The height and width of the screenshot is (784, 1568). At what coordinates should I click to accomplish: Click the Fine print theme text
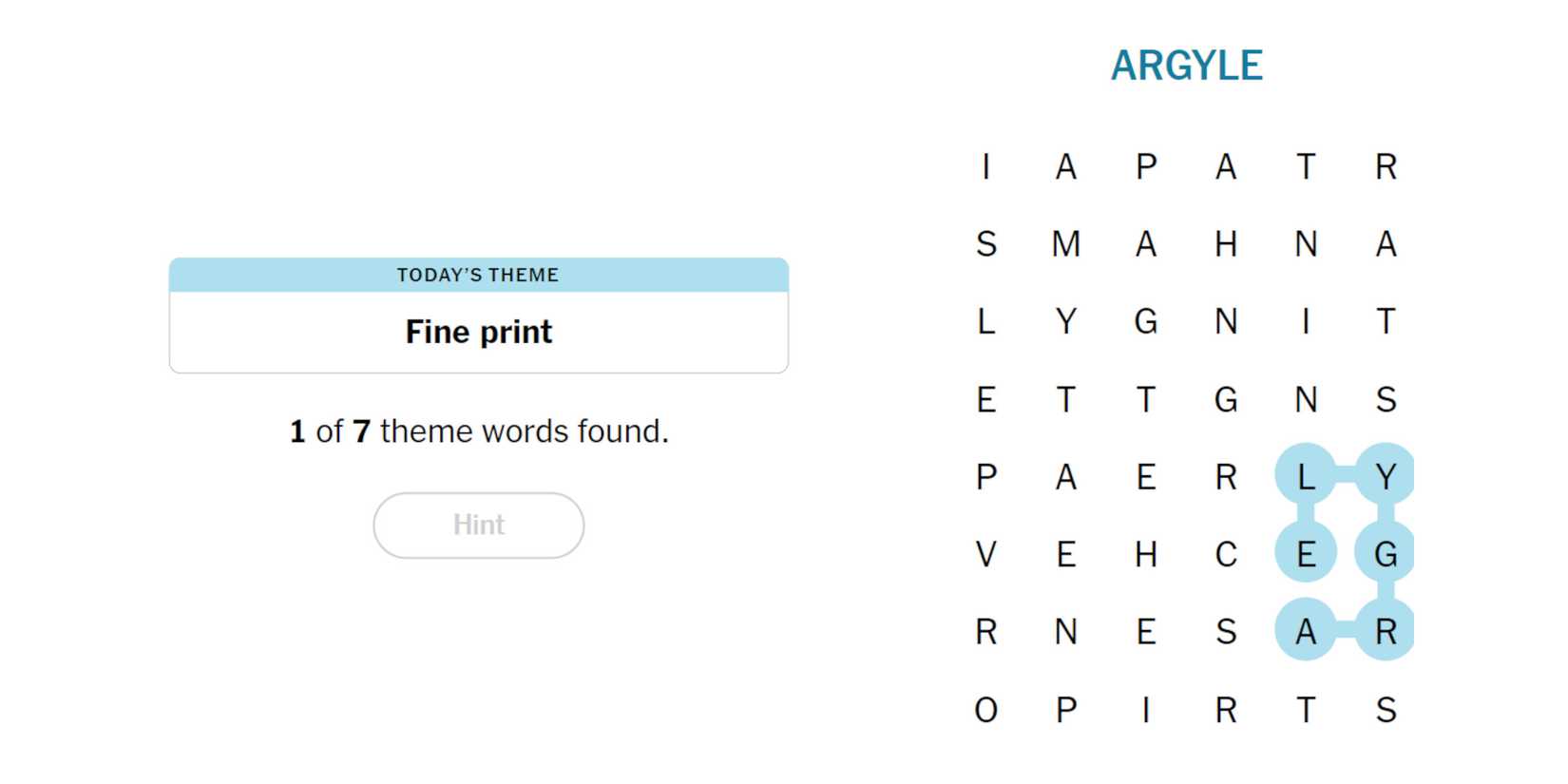coord(478,332)
